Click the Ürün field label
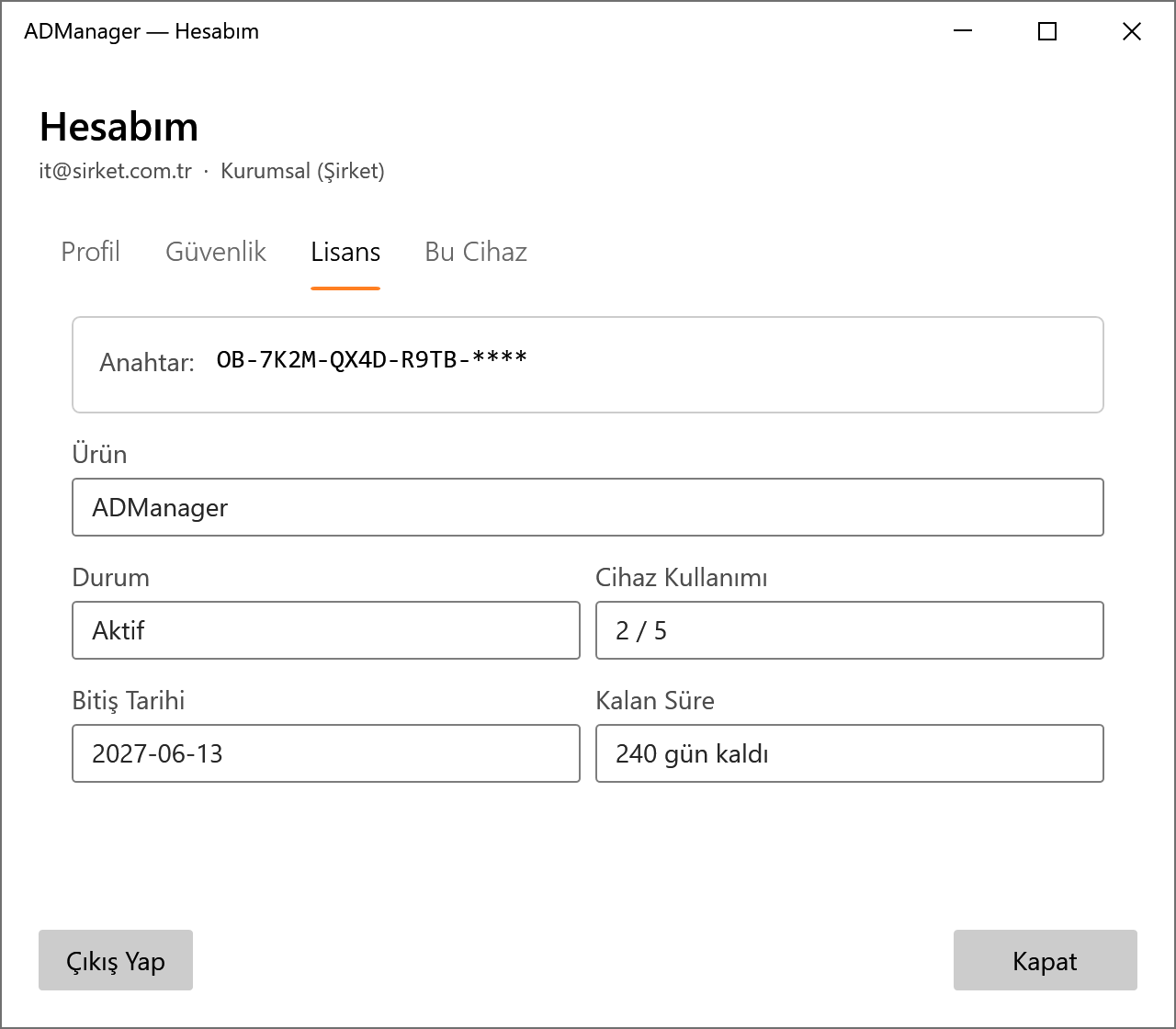Screen dimensions: 1176x1029 tap(99, 454)
